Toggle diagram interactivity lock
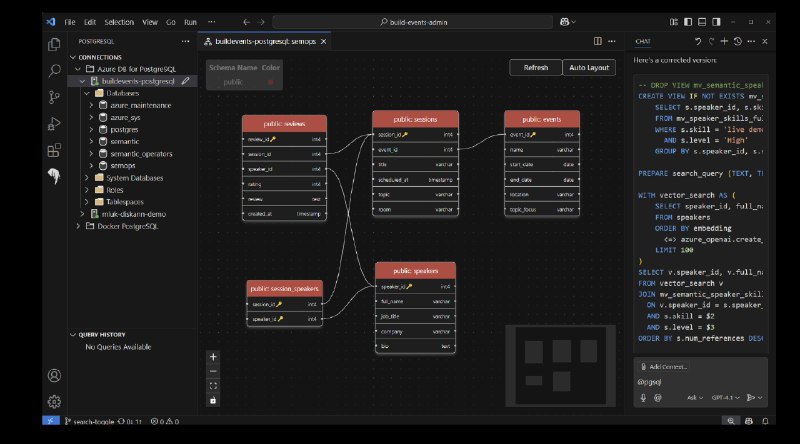The image size is (800, 444). (x=213, y=400)
